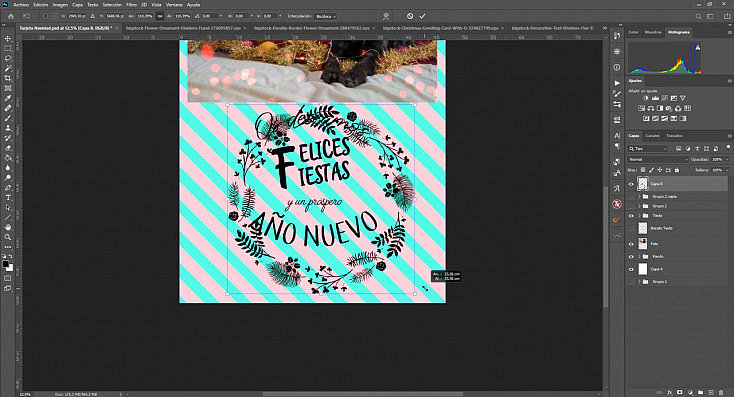Image resolution: width=734 pixels, height=397 pixels.
Task: Click the Brightness/Contrast adjustment icon
Action: (646, 98)
